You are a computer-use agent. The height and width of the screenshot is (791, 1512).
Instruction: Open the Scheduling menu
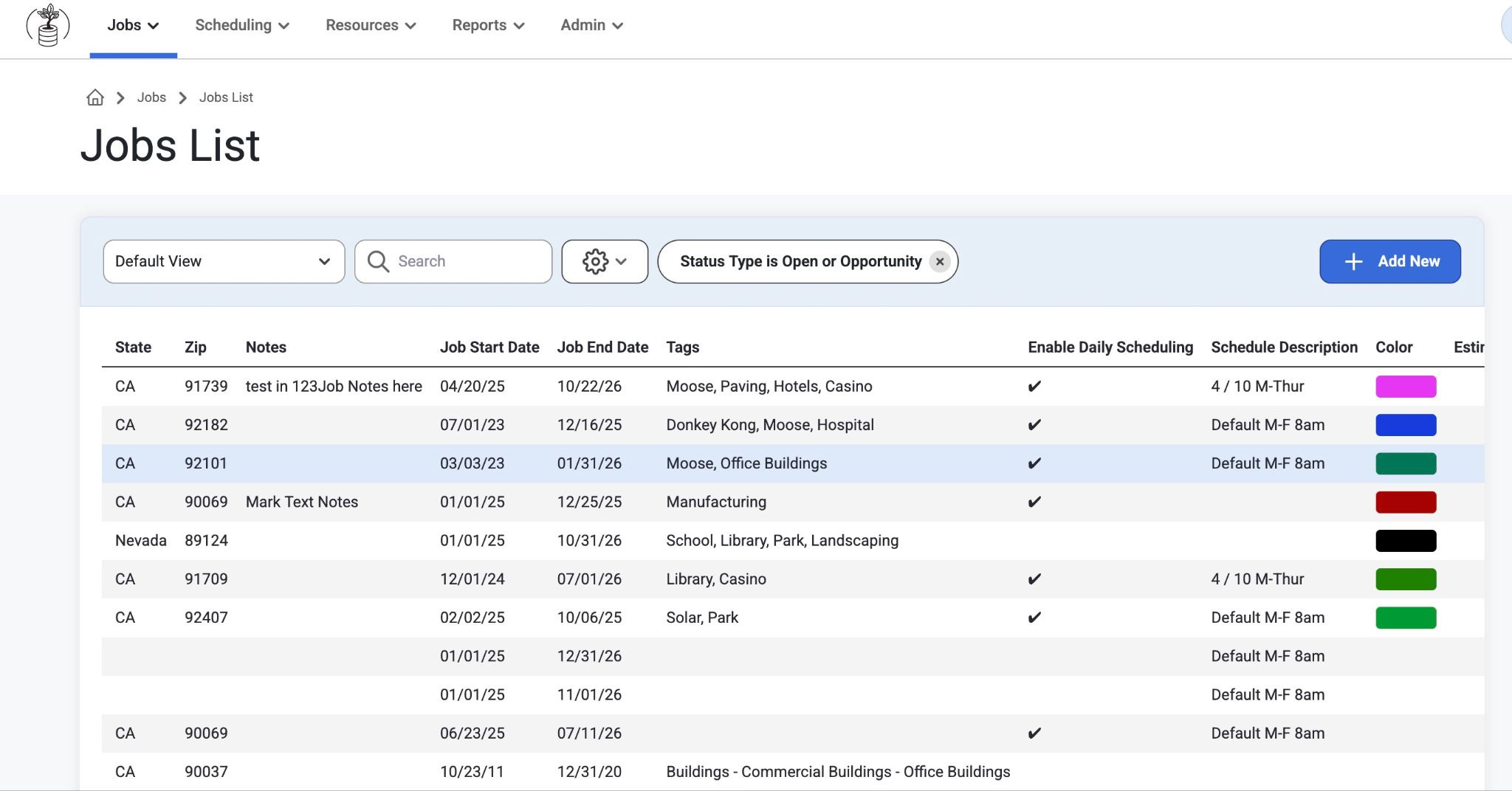point(242,25)
